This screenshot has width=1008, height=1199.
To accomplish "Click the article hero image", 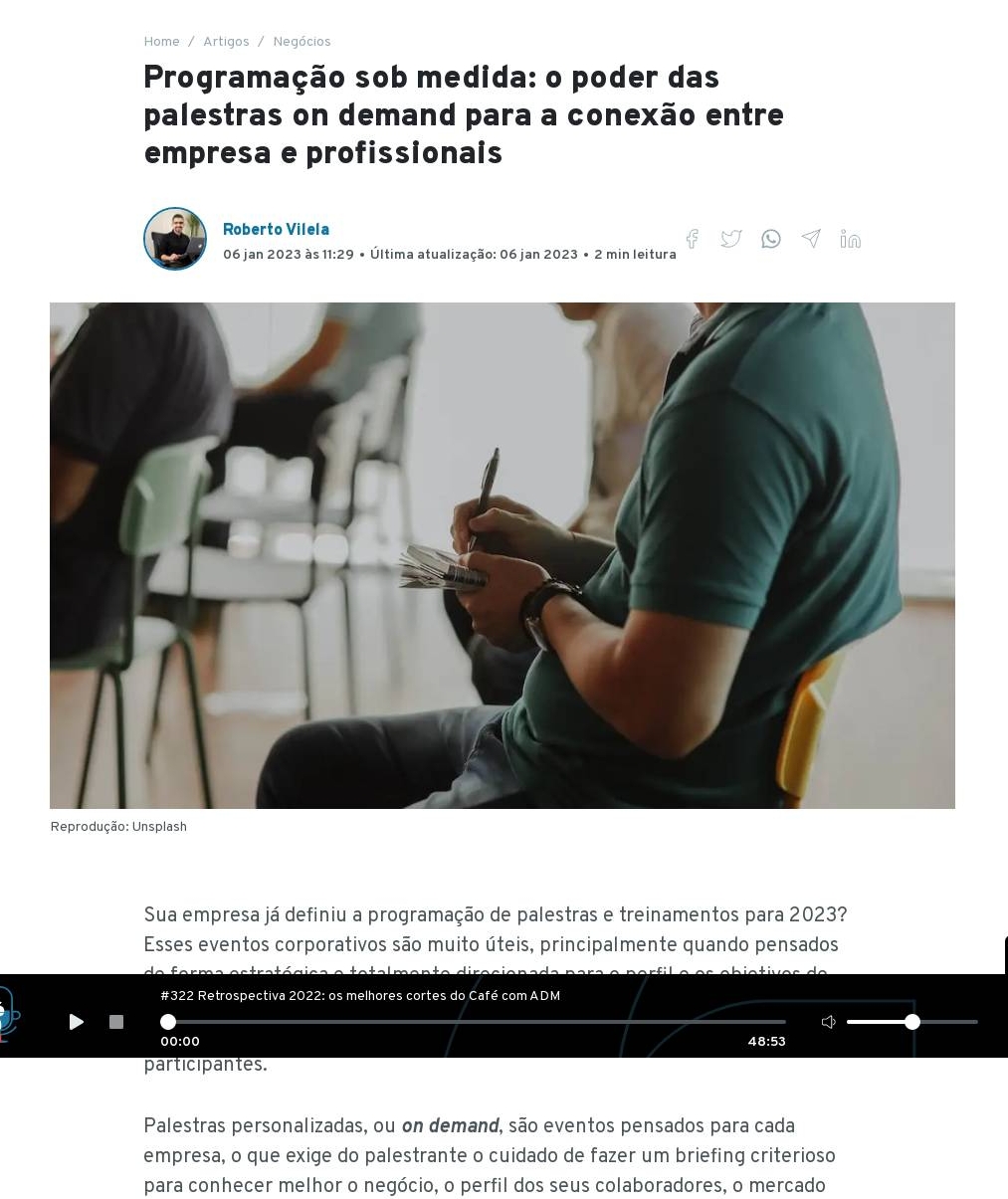I will [x=503, y=555].
